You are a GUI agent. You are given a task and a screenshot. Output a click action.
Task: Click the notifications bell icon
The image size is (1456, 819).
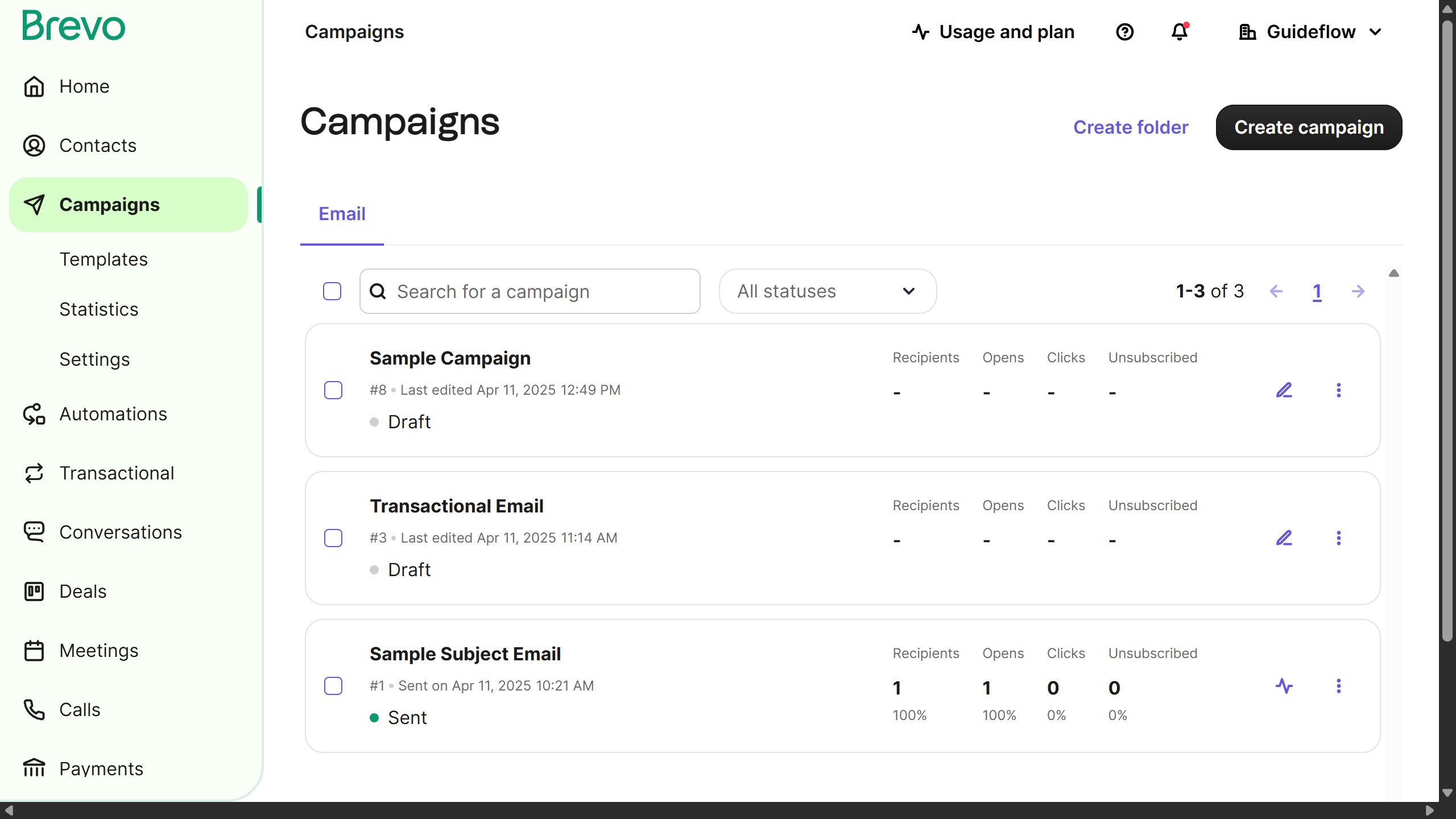pyautogui.click(x=1180, y=32)
